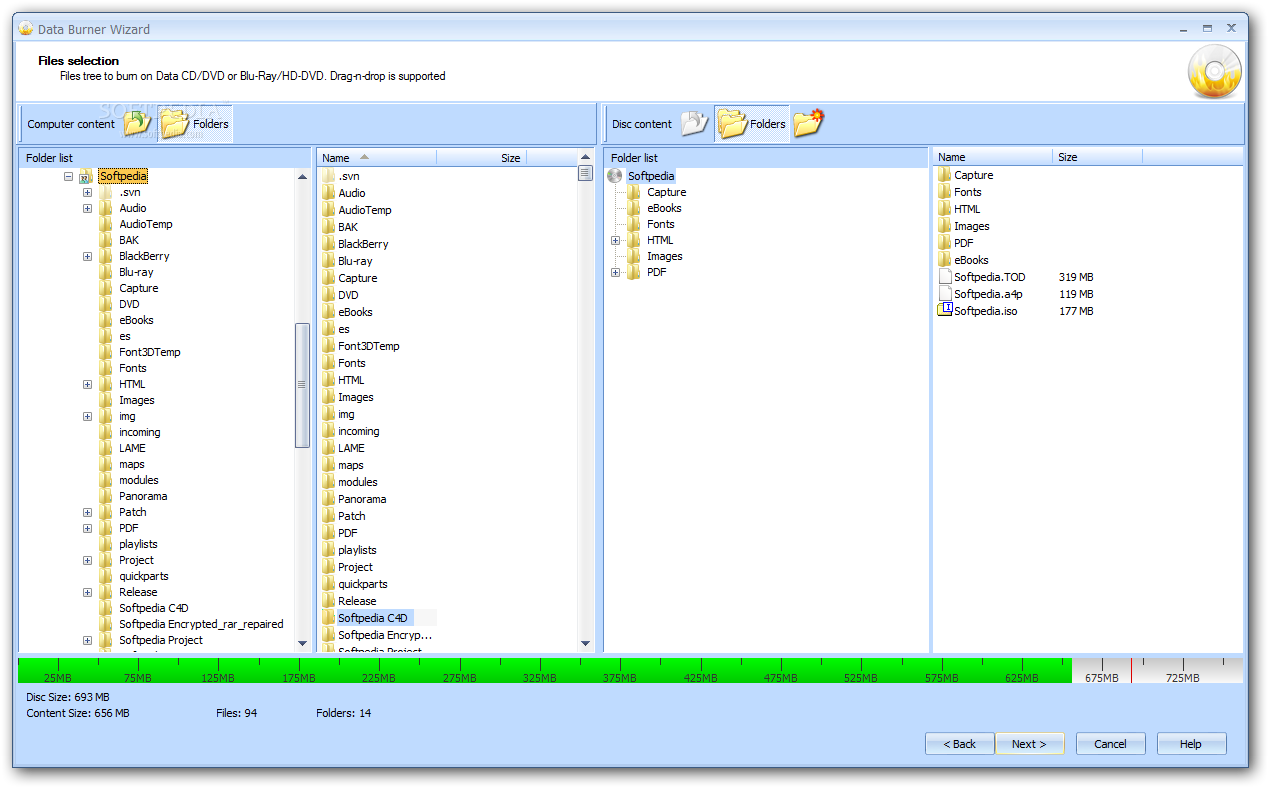Click the playlists folder icon in computer file list
This screenshot has height=788, width=1269.
click(328, 550)
